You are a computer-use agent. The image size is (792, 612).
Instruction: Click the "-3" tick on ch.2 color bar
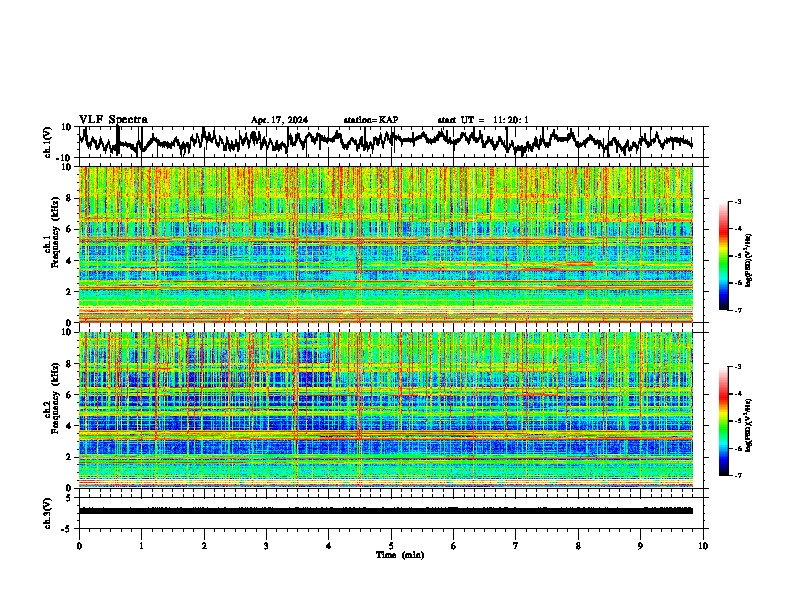[x=738, y=367]
